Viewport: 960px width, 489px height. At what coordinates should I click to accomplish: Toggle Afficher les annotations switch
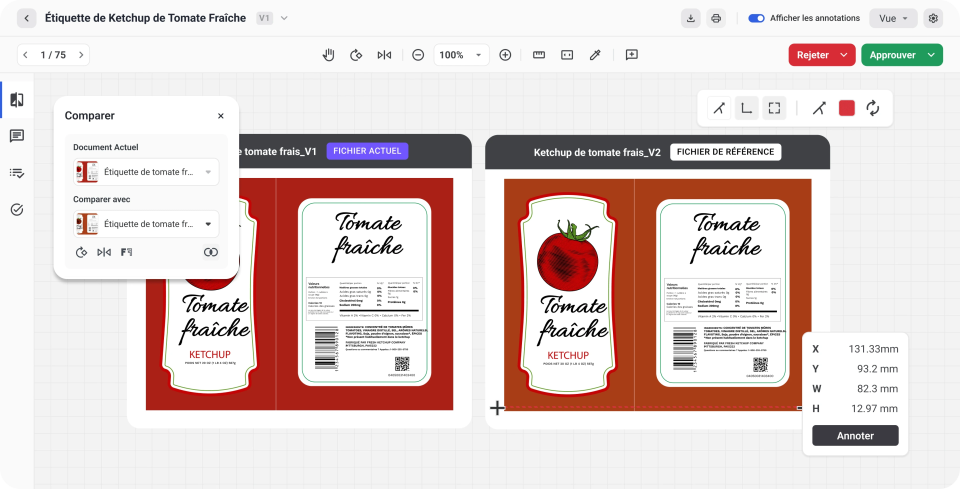pos(756,18)
